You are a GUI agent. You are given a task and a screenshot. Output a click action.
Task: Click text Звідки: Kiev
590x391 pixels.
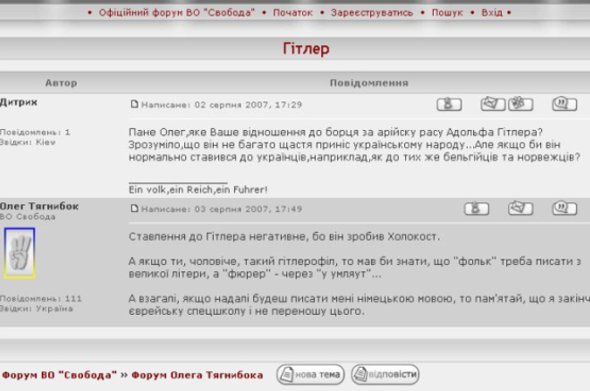[x=28, y=142]
